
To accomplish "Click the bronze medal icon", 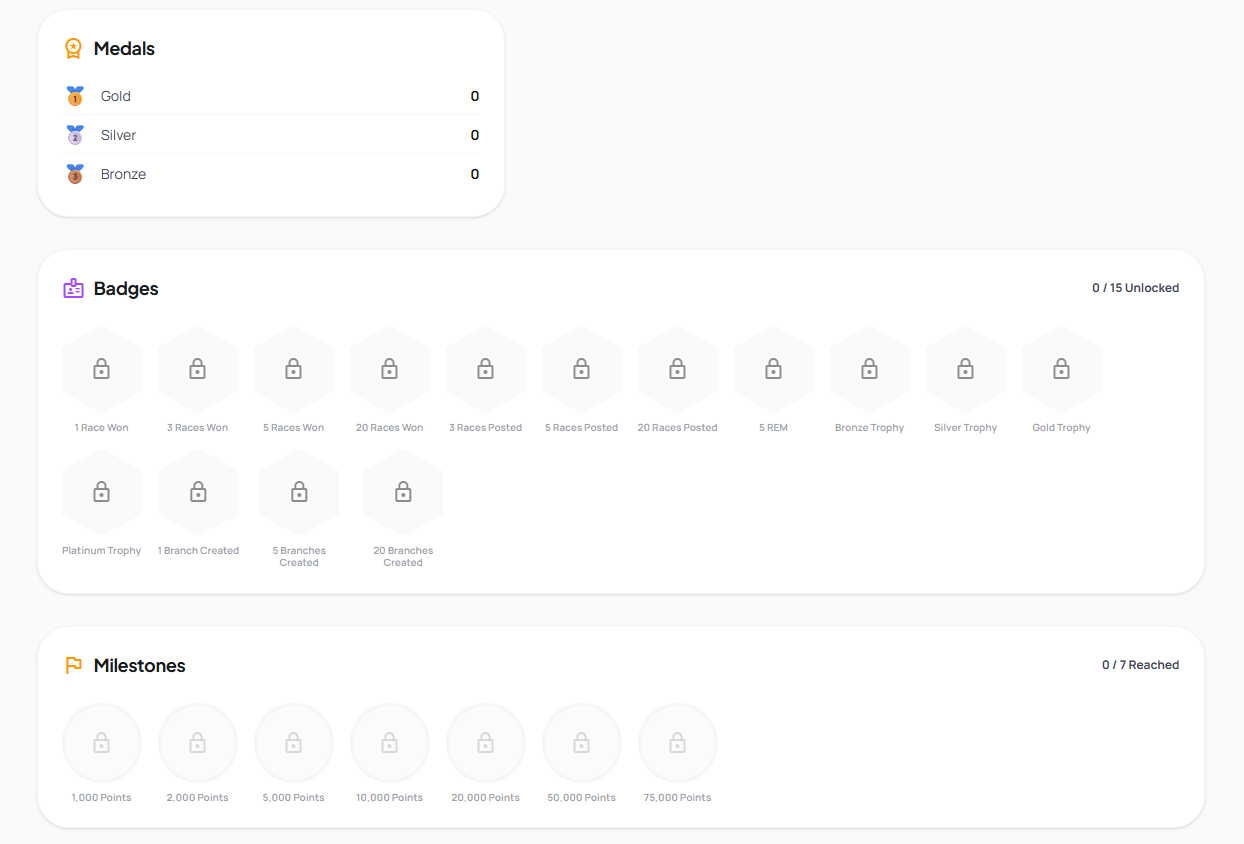I will click(75, 174).
